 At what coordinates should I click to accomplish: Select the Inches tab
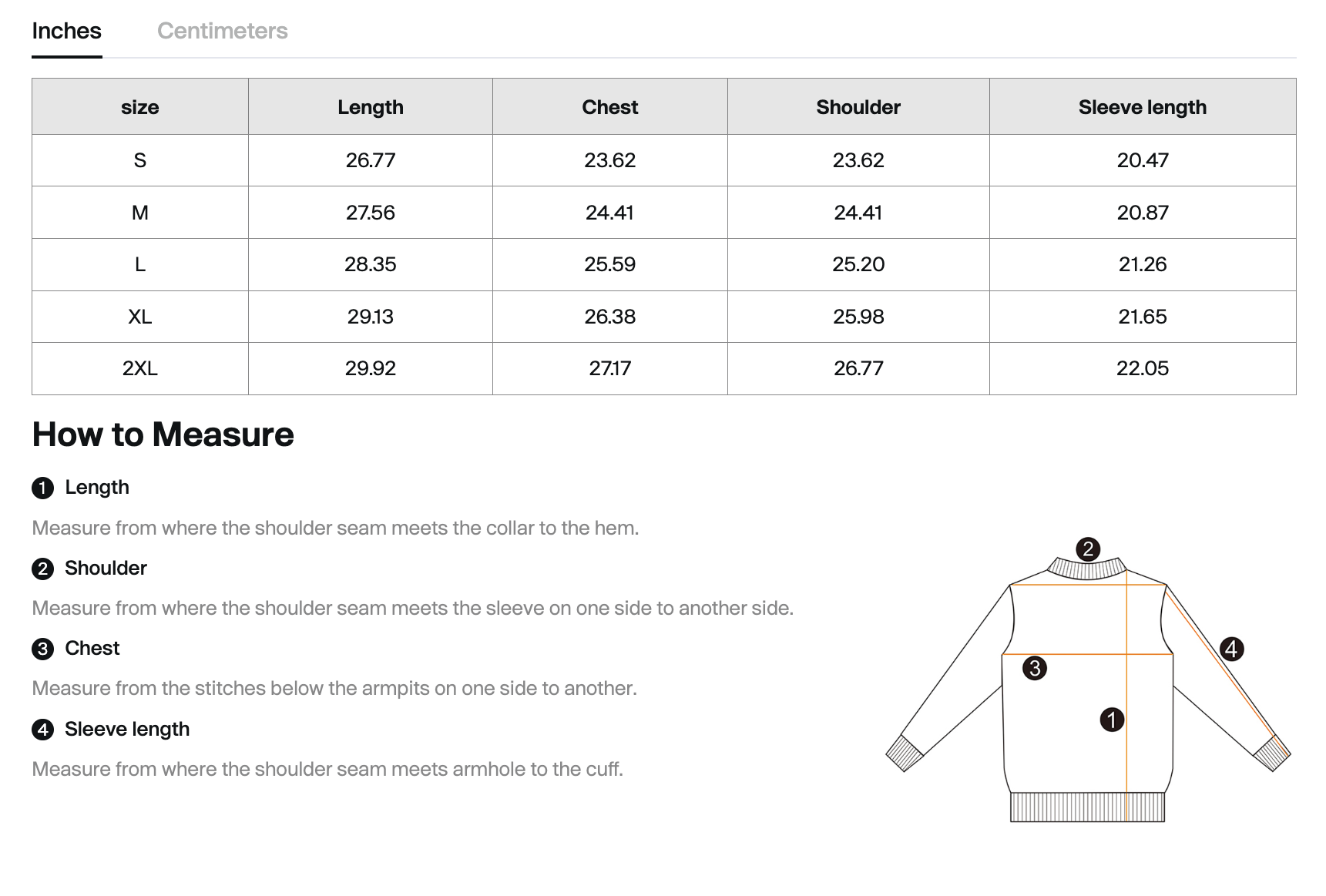(x=66, y=31)
